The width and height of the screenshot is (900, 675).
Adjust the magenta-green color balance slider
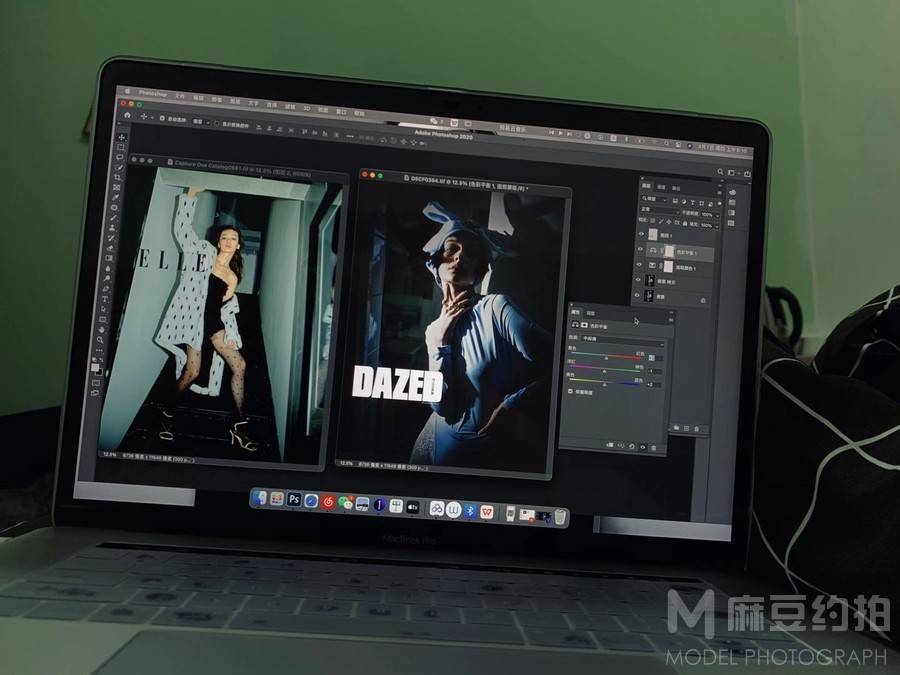pos(604,369)
